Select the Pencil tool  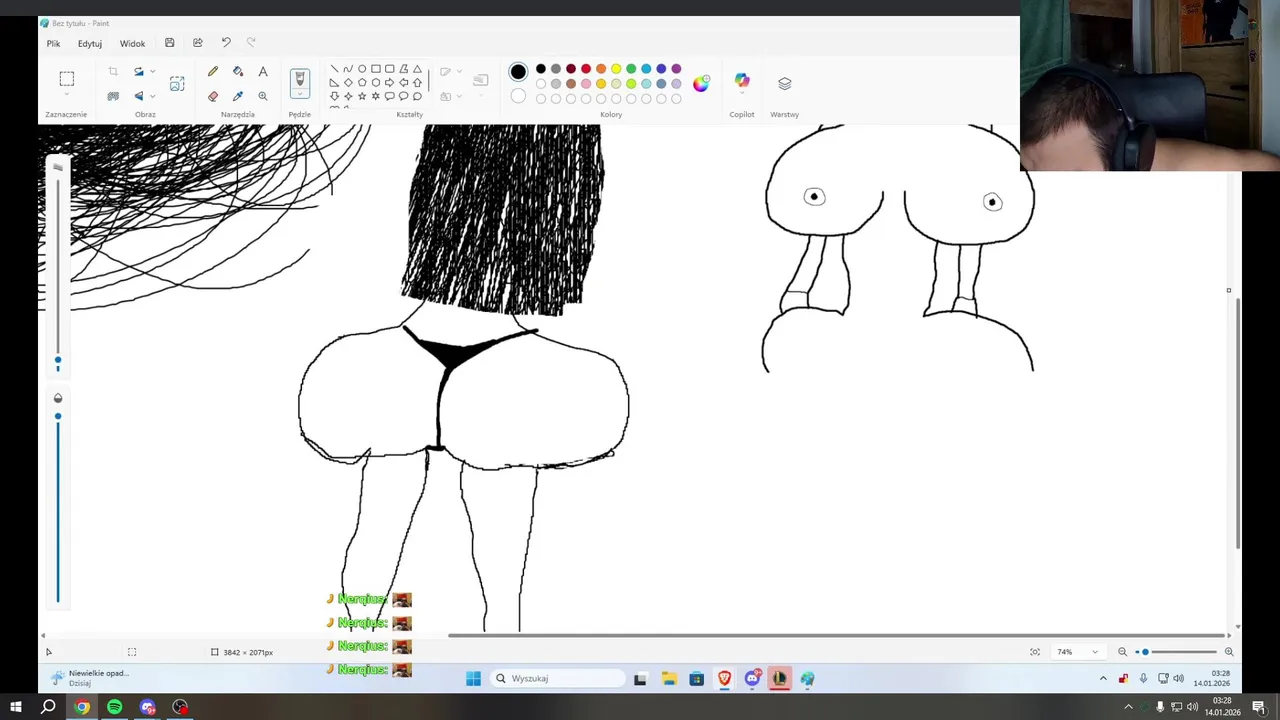pos(213,72)
